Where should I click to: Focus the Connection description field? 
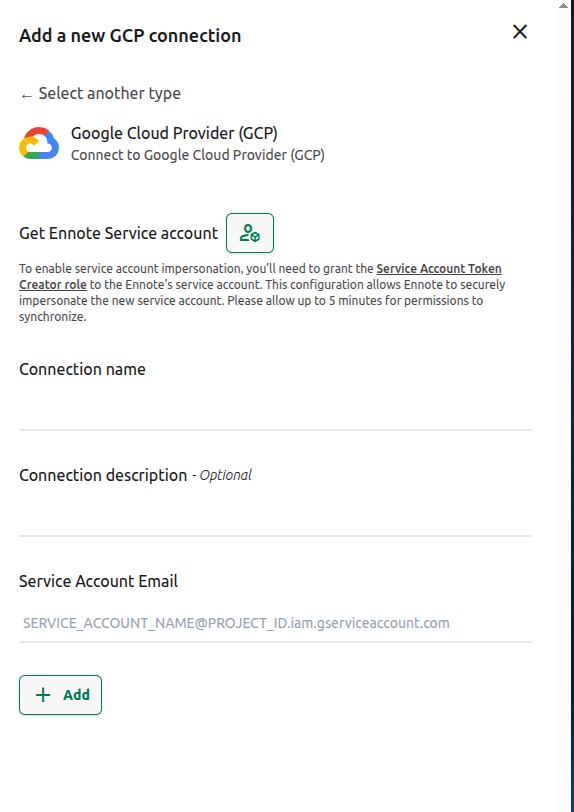[275, 515]
